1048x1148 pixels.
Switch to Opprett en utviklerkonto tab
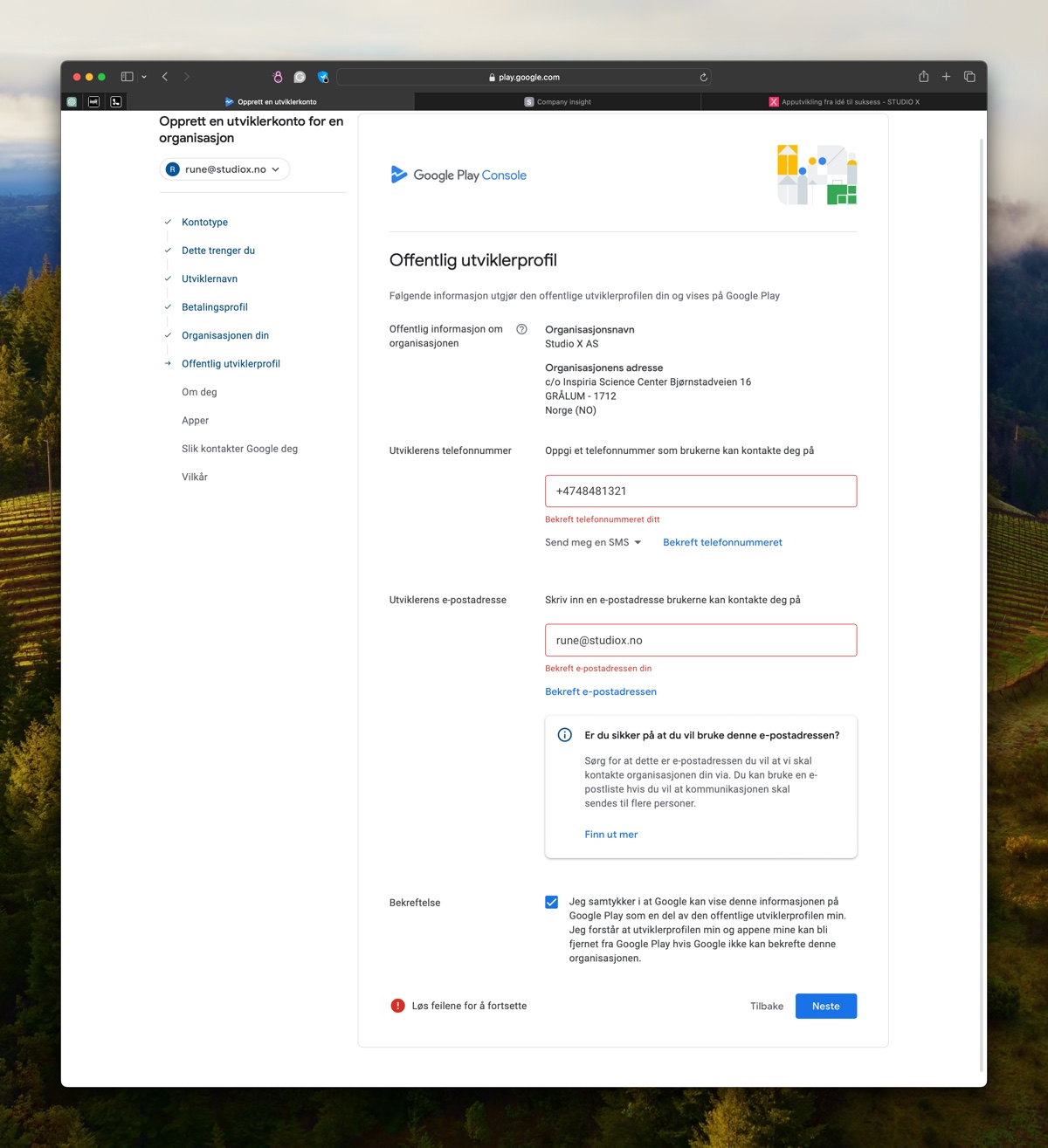[x=271, y=101]
